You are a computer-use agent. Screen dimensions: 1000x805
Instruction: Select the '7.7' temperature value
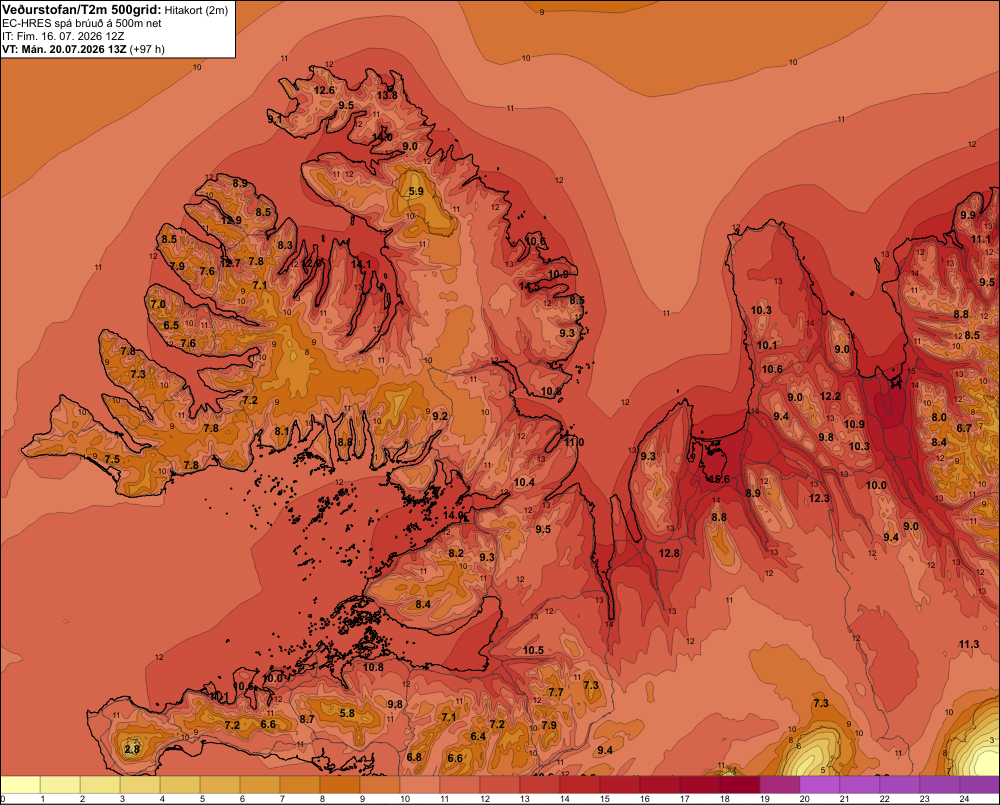click(555, 692)
